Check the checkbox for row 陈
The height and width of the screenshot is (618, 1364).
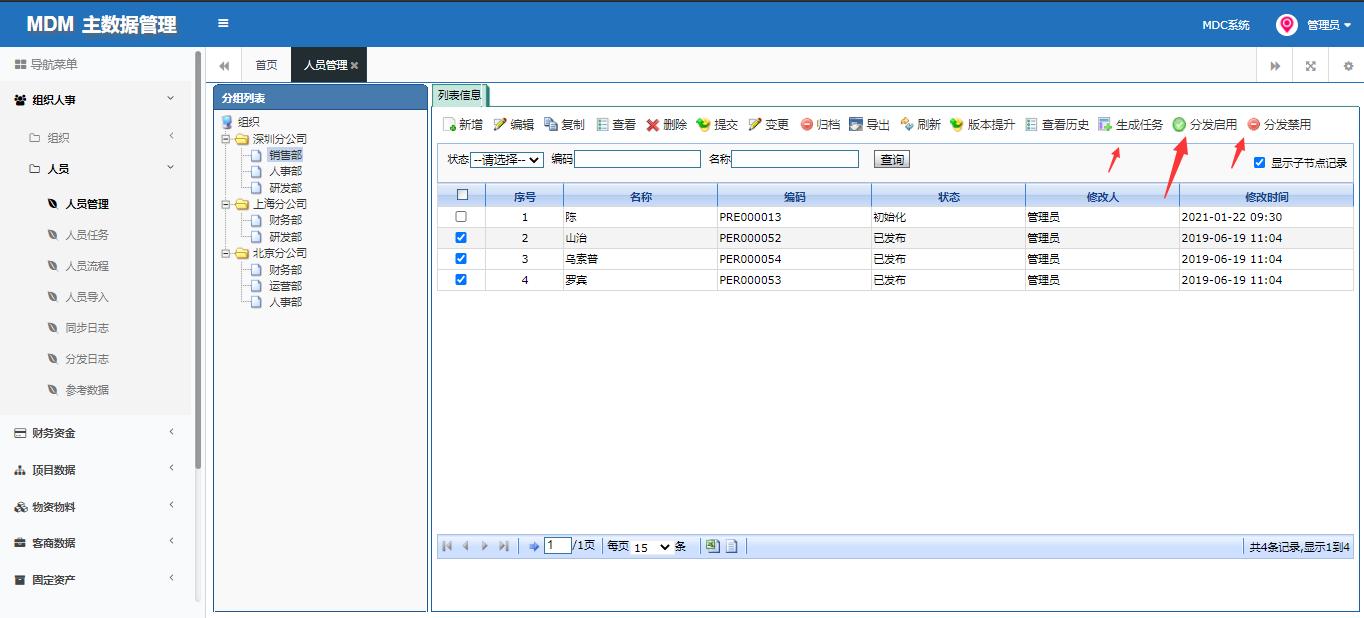[461, 216]
